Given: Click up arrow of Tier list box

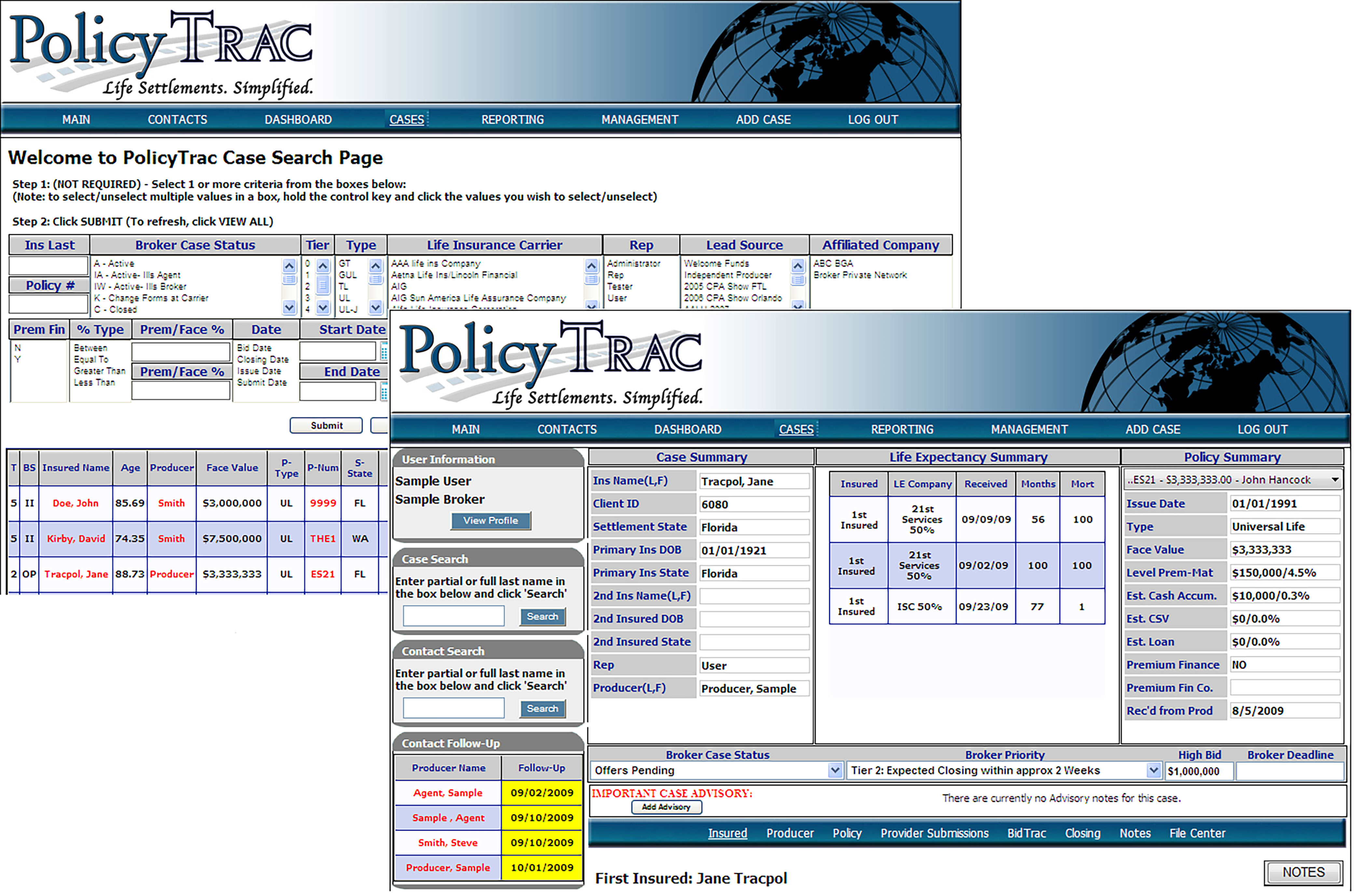Looking at the screenshot, I should (323, 266).
